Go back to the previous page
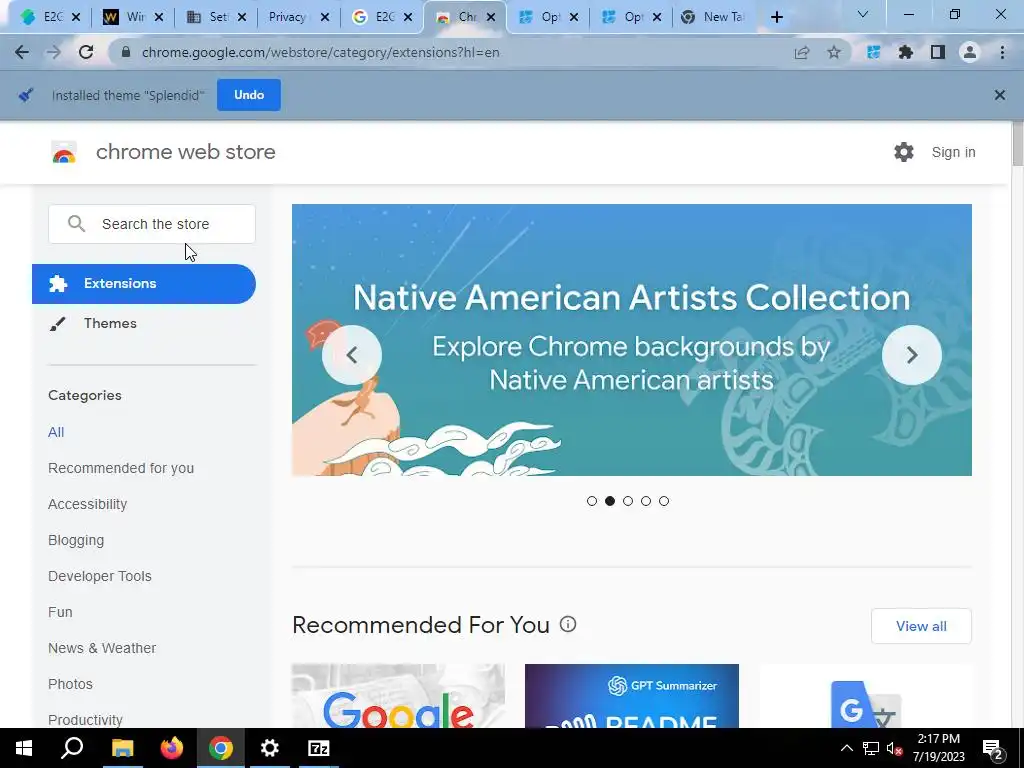 (x=22, y=52)
